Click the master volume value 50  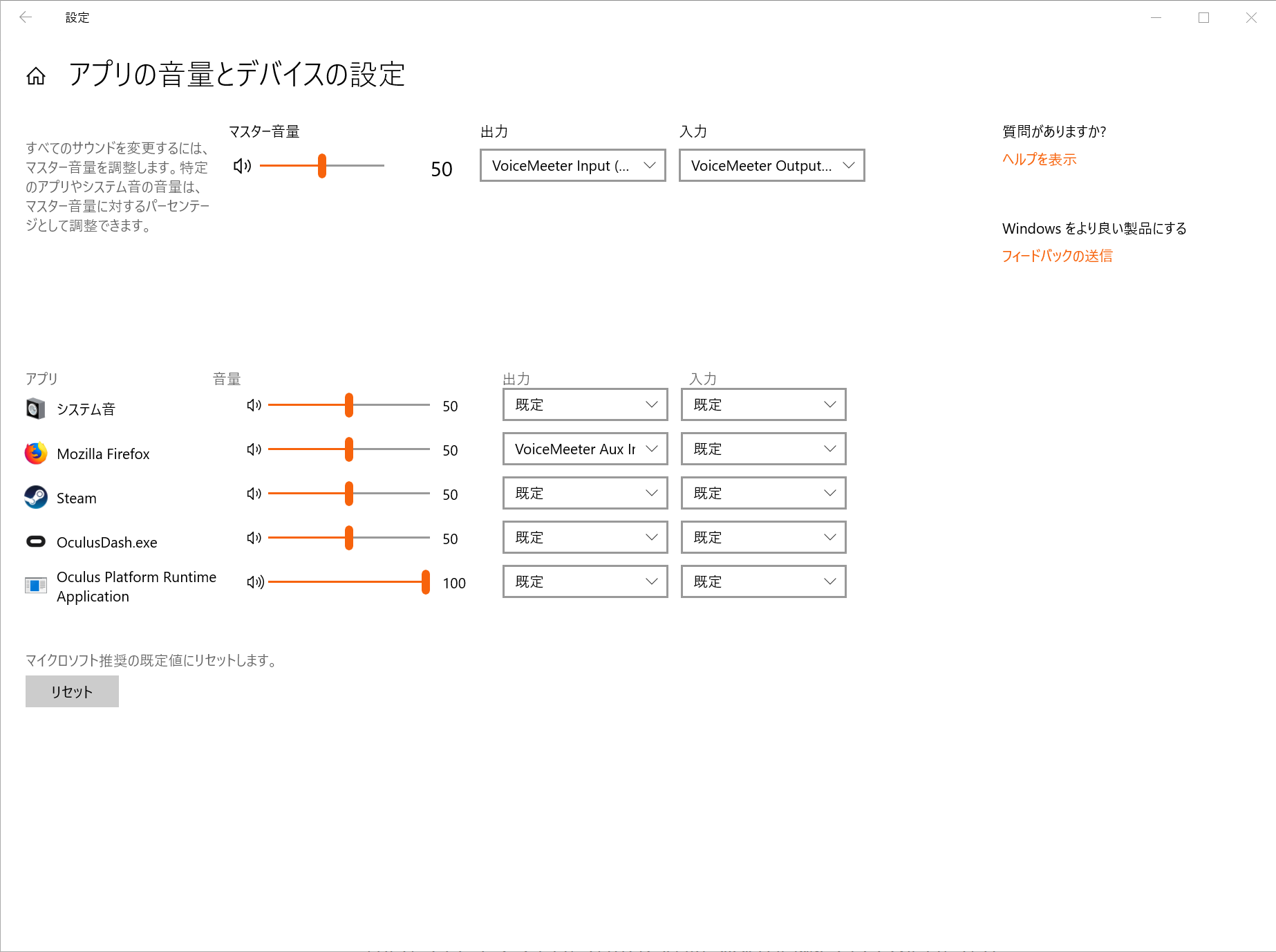tap(442, 169)
